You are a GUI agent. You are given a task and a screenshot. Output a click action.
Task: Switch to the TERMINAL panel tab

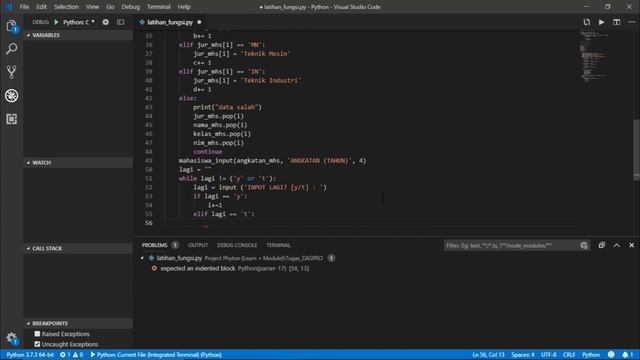[x=278, y=245]
